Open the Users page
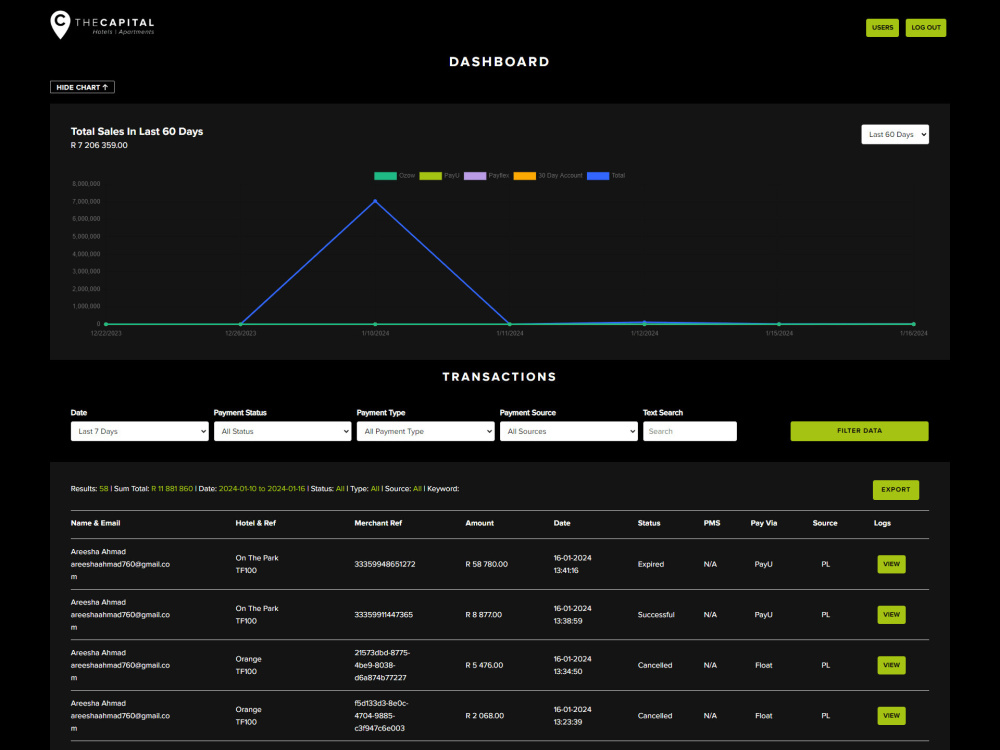Viewport: 1000px width, 750px height. (x=882, y=27)
